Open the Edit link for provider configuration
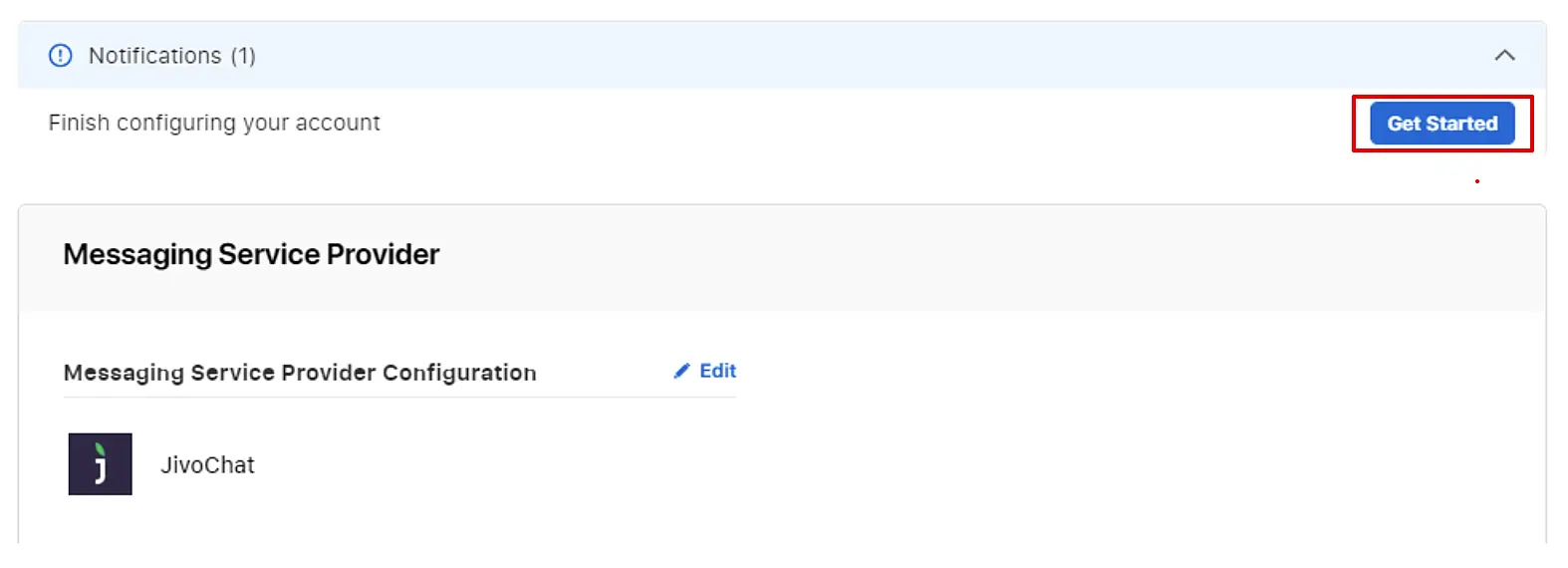The image size is (1568, 568). coord(717,371)
